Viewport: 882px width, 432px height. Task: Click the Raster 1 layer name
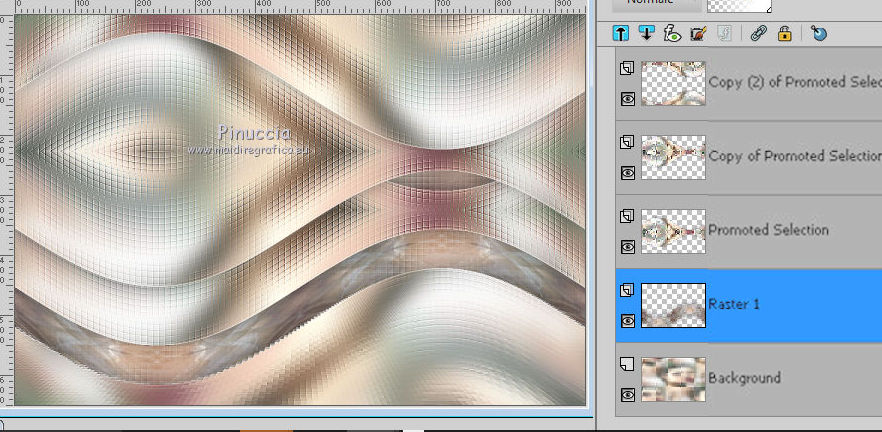tap(734, 304)
